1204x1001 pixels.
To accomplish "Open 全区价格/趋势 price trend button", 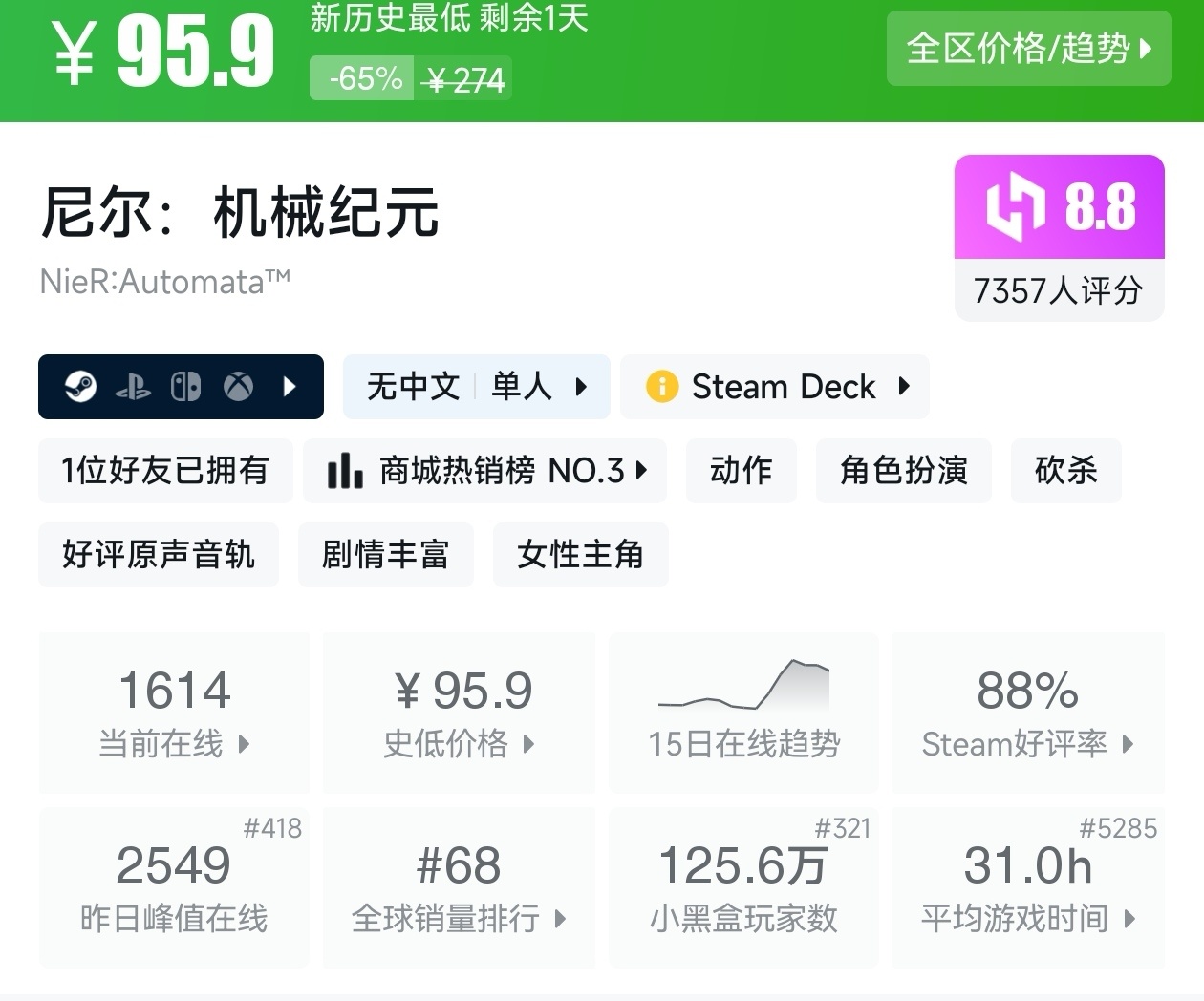I will coord(1028,48).
